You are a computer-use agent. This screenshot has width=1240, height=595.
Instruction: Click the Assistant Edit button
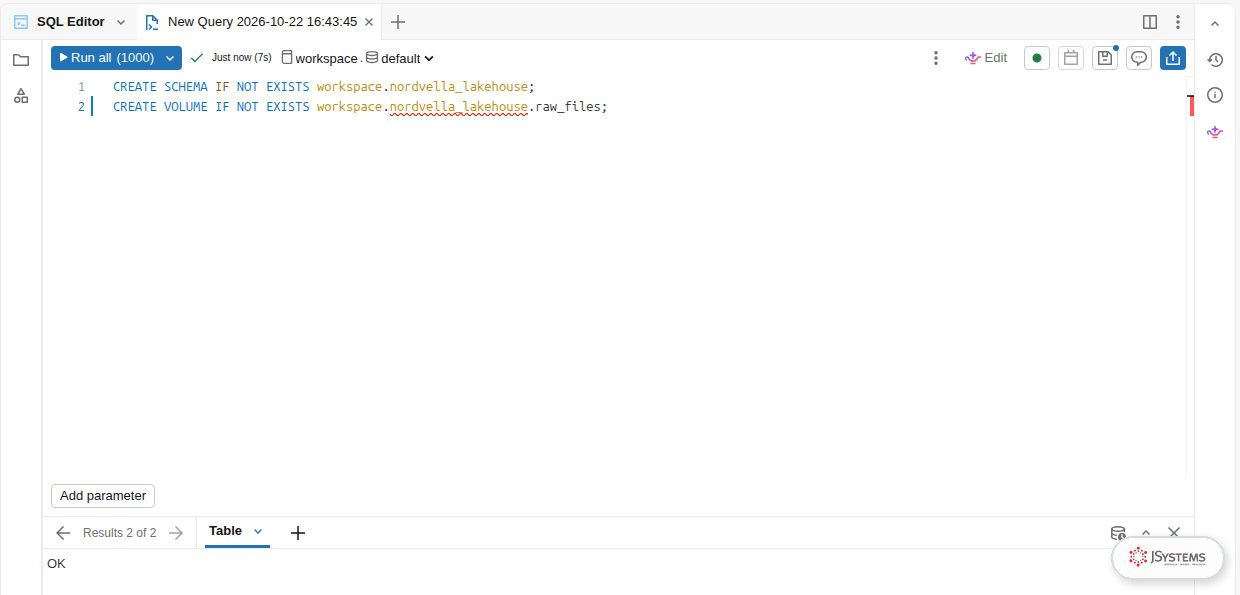pos(986,58)
